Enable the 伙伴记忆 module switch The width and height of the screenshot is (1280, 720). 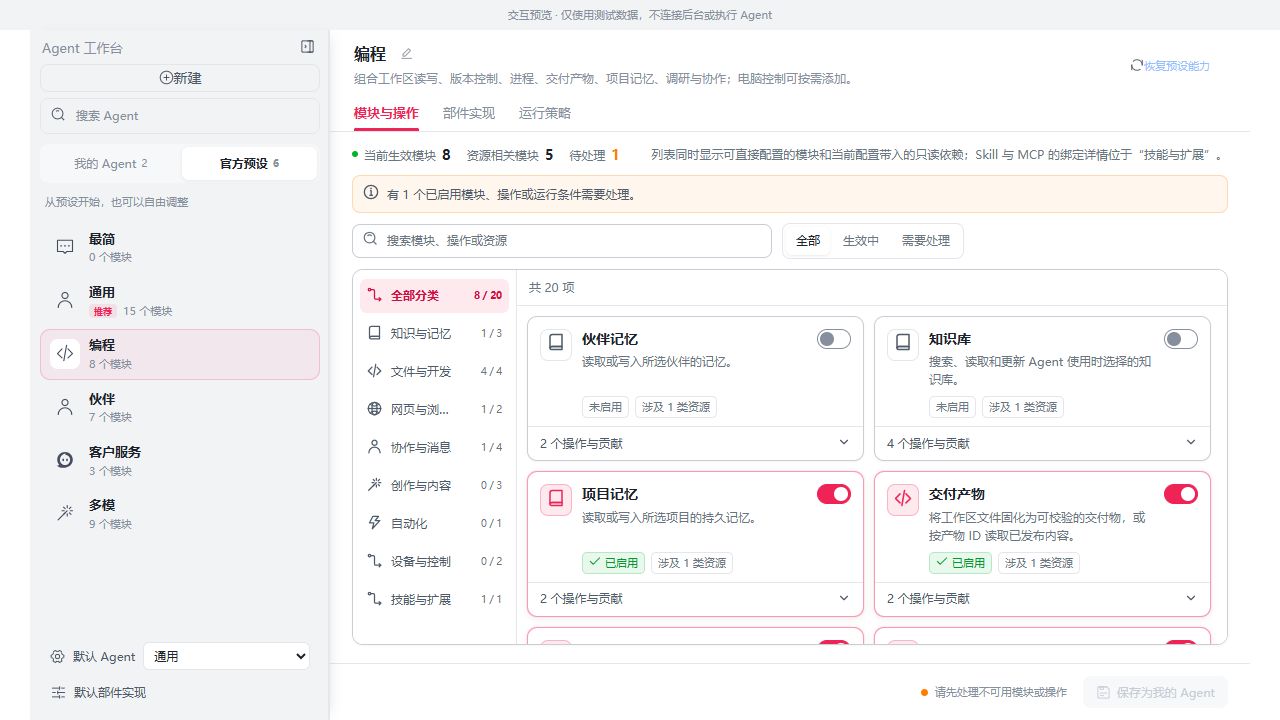tap(834, 339)
